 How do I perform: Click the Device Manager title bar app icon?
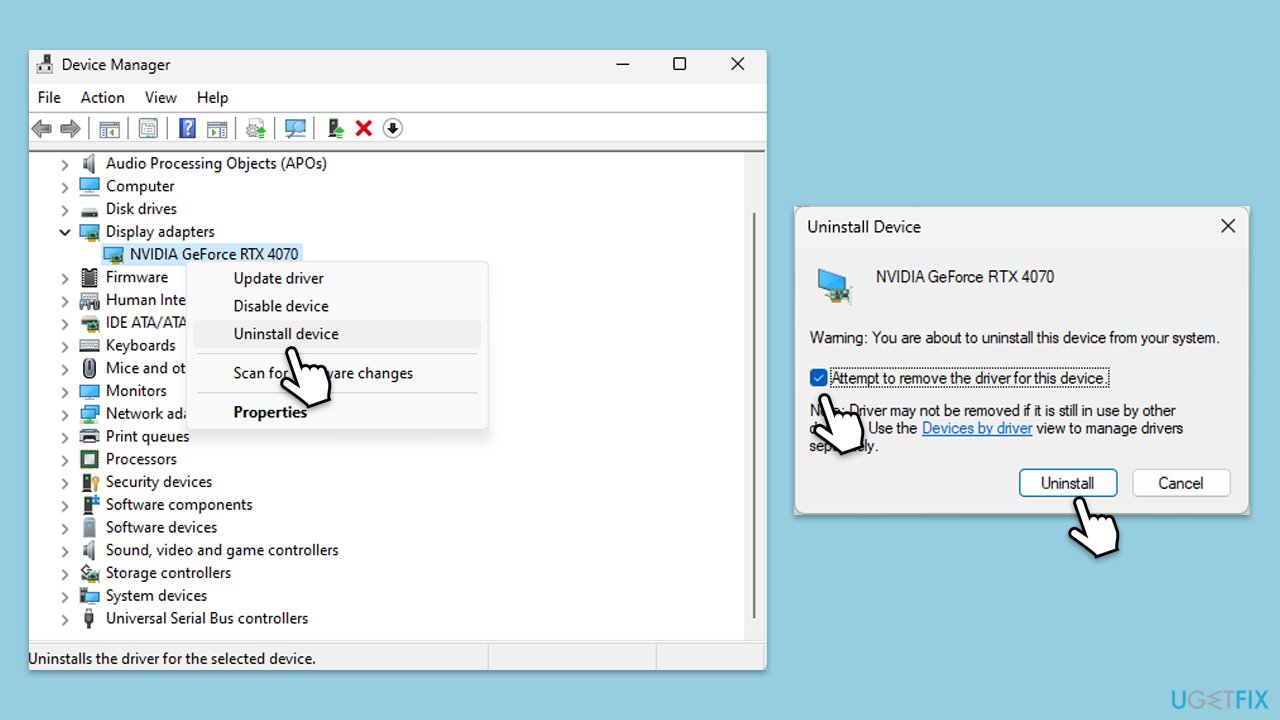coord(45,64)
